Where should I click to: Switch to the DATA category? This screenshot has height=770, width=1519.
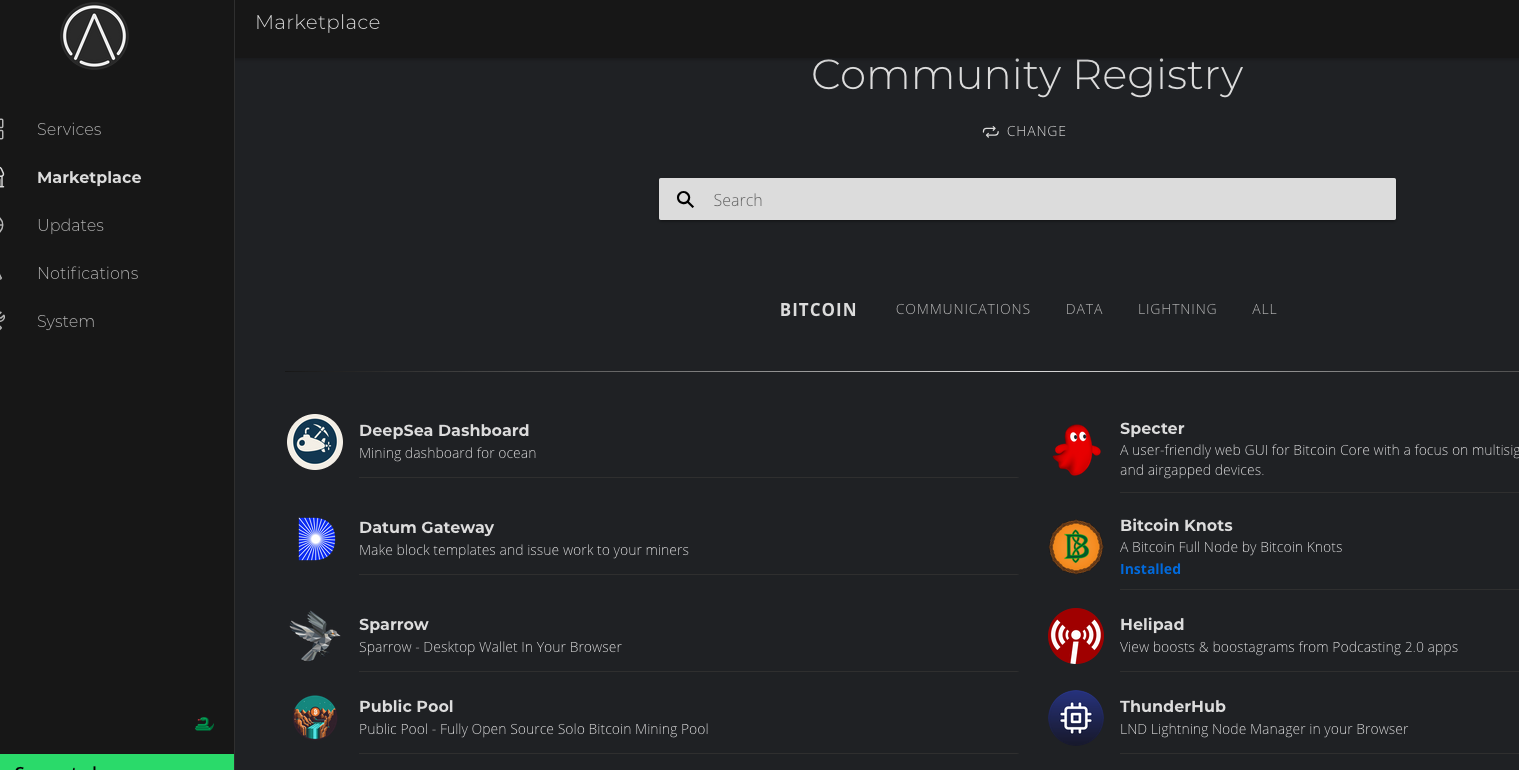point(1084,309)
